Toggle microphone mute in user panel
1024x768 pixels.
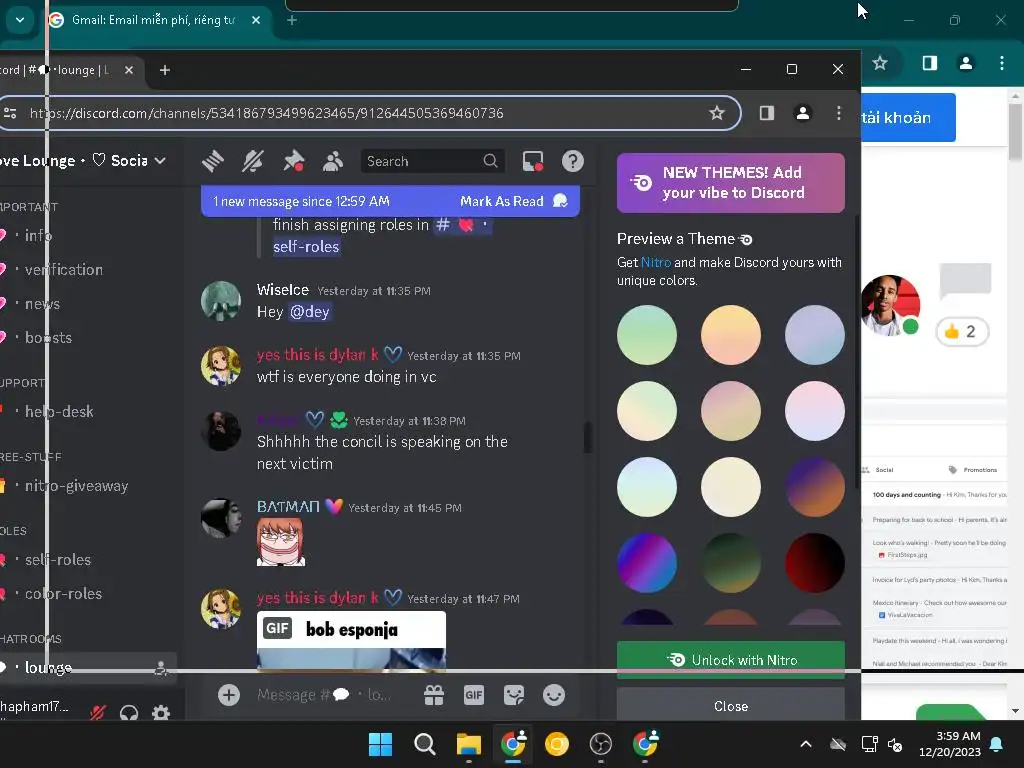pos(98,712)
